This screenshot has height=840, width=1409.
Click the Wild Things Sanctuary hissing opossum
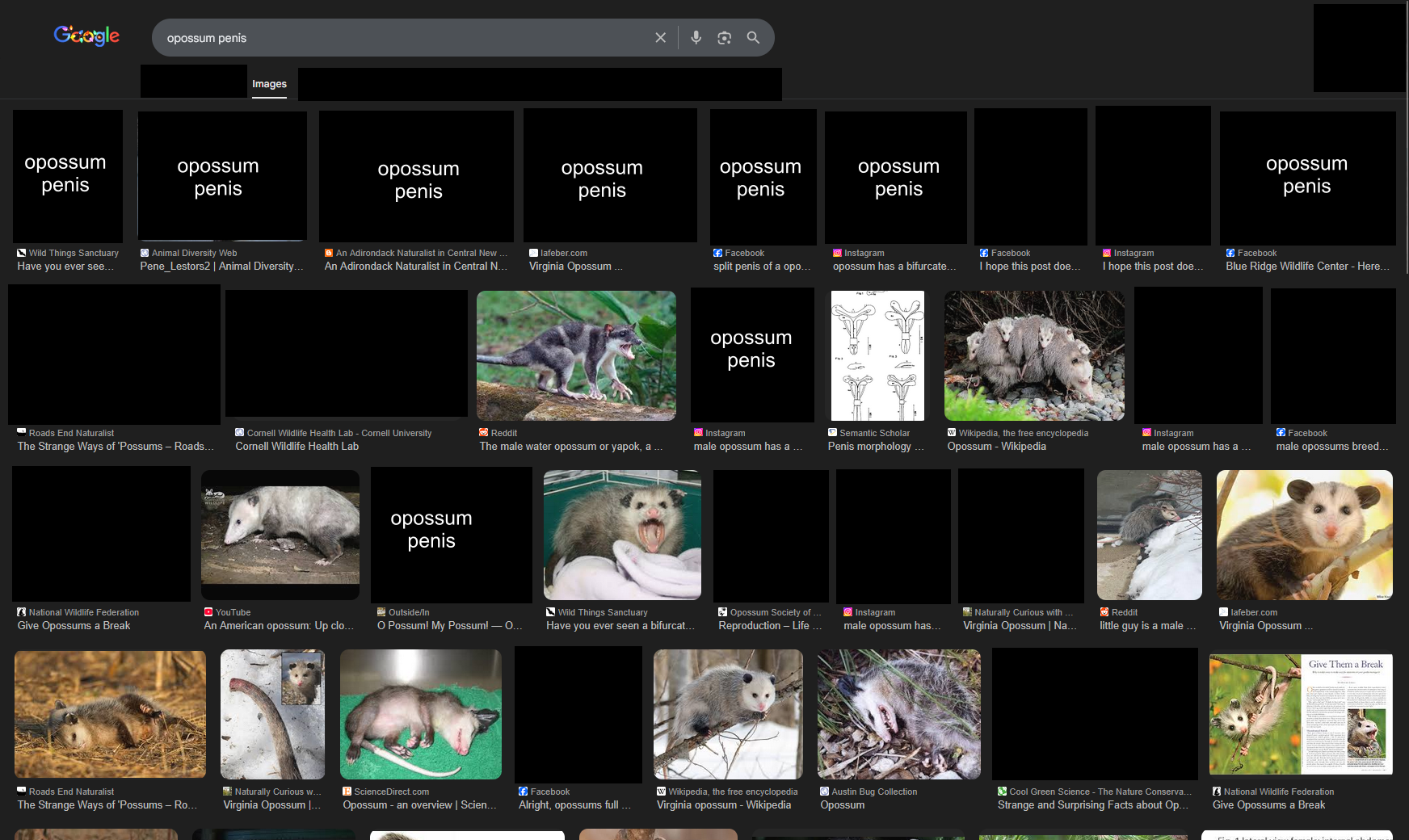[x=622, y=535]
